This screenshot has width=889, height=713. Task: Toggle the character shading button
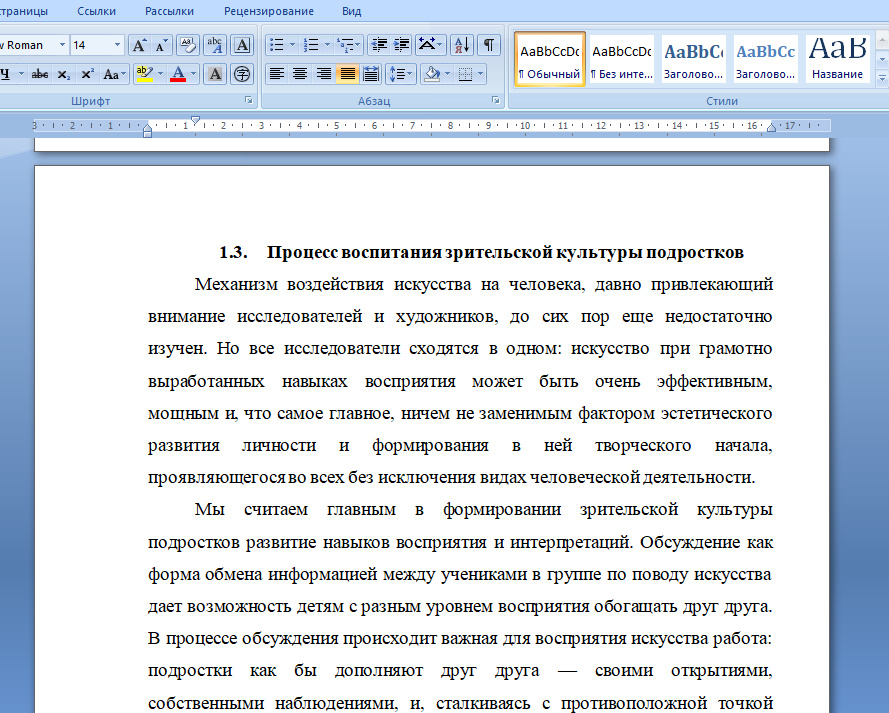214,74
